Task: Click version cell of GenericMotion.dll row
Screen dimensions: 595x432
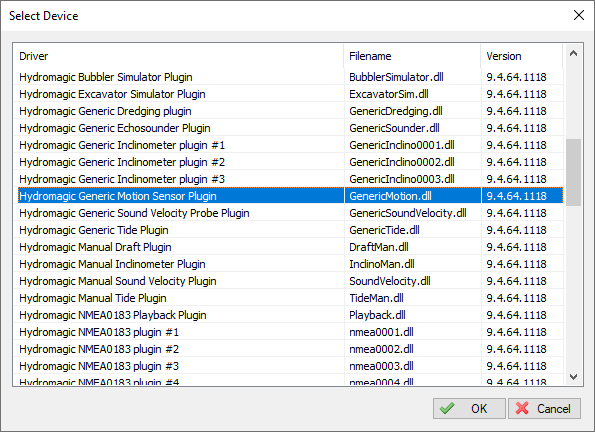Action: point(522,196)
